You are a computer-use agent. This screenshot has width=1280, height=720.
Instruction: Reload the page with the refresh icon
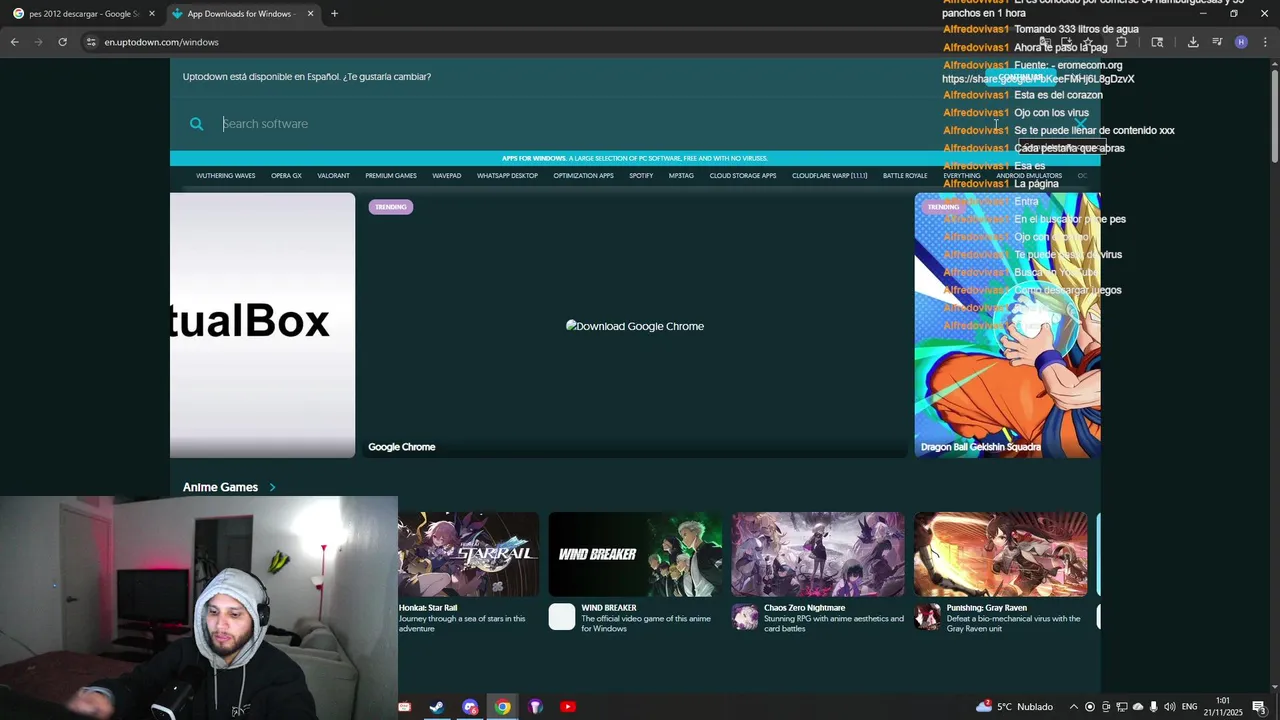click(62, 42)
